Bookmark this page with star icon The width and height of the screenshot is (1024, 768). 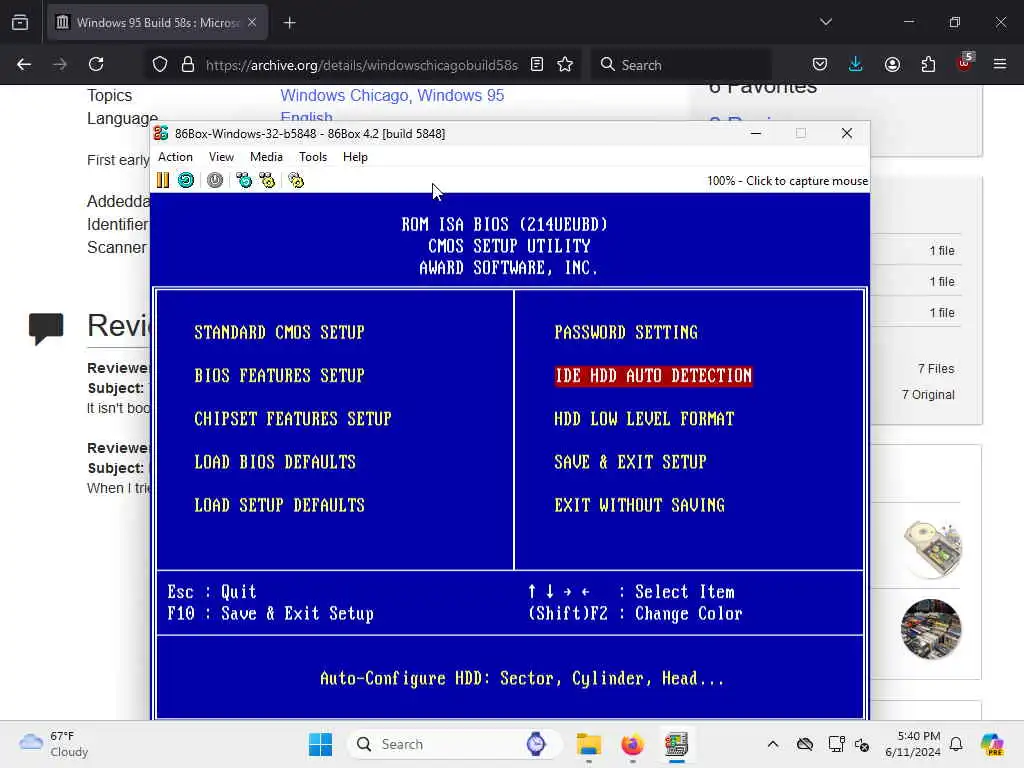click(x=566, y=64)
